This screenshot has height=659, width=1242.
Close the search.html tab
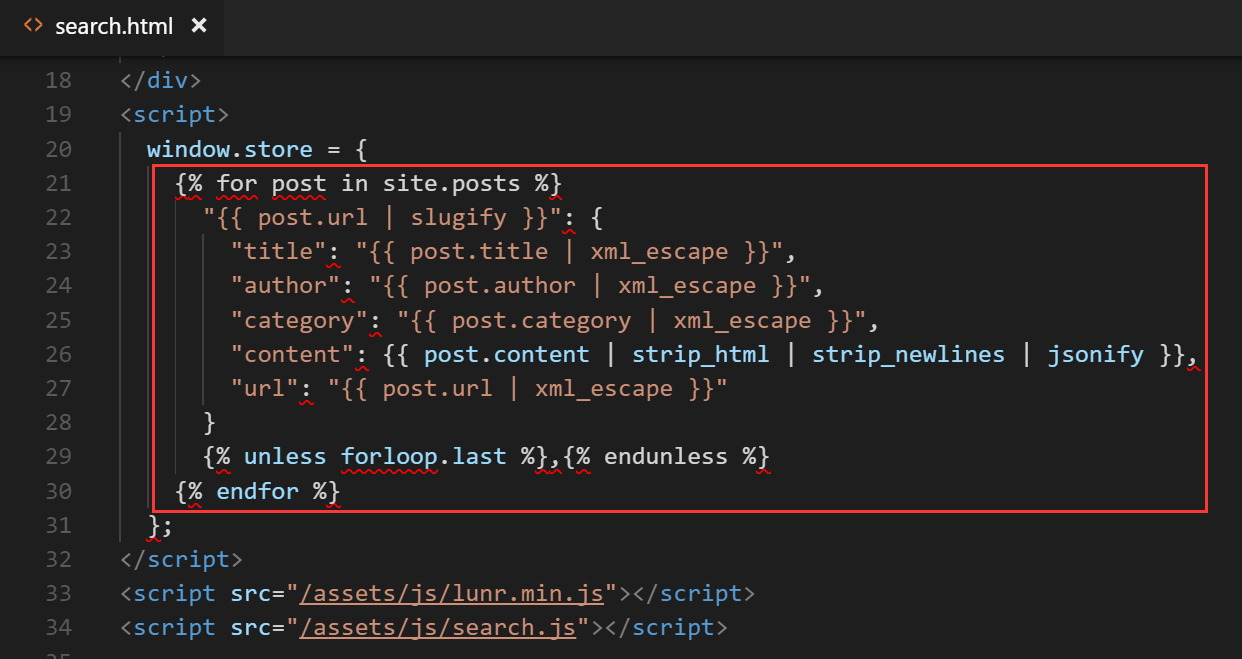(199, 26)
